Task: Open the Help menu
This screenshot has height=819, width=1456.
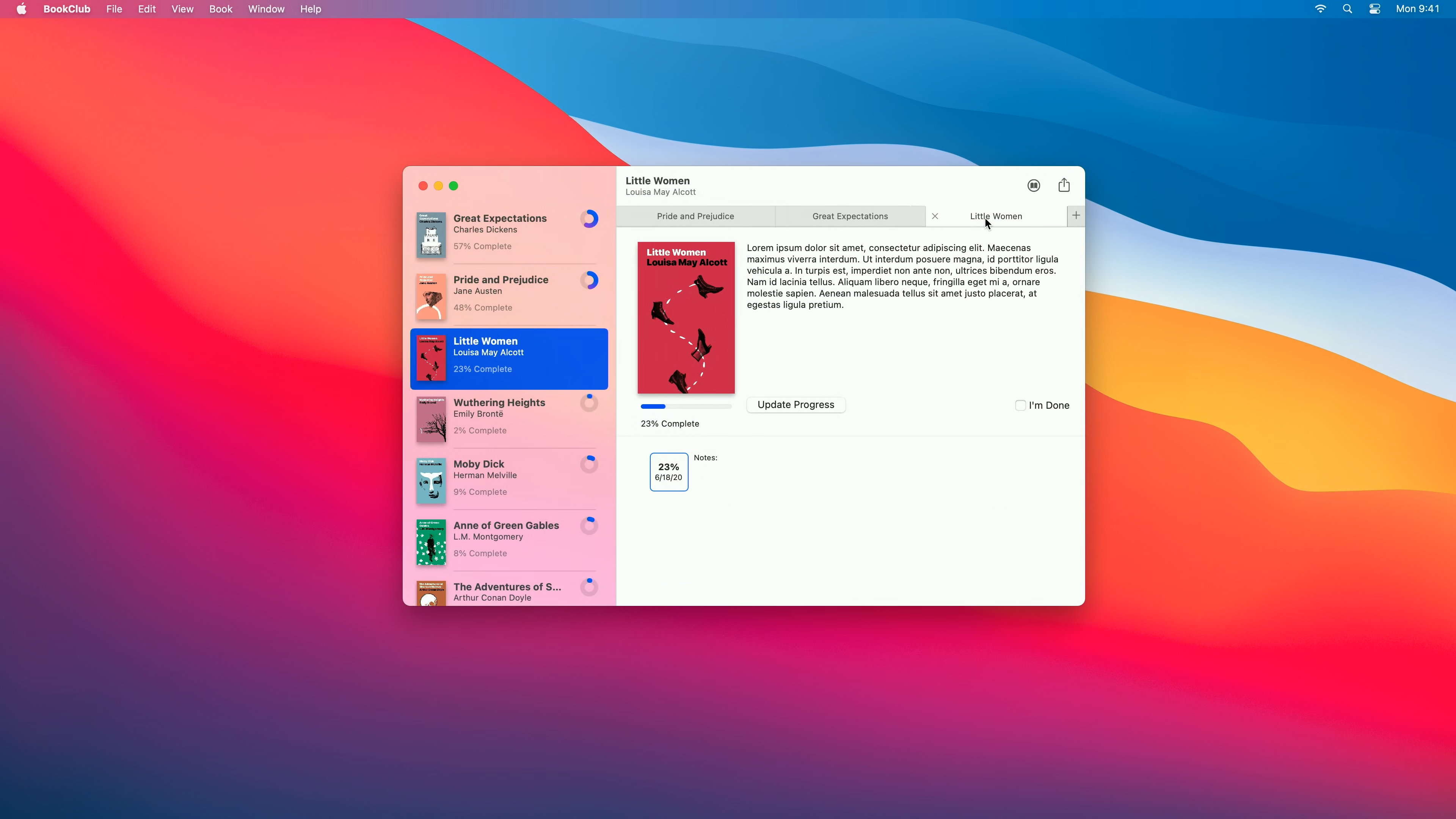Action: [x=310, y=9]
